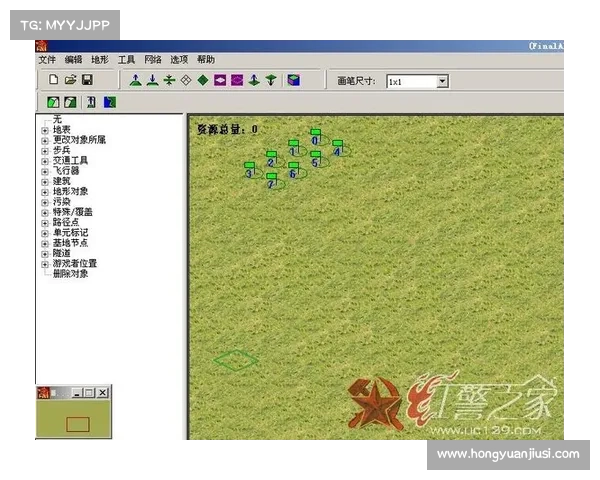Screen dimensions: 600x480
Task: Click the Open map folder icon
Action: coord(70,80)
